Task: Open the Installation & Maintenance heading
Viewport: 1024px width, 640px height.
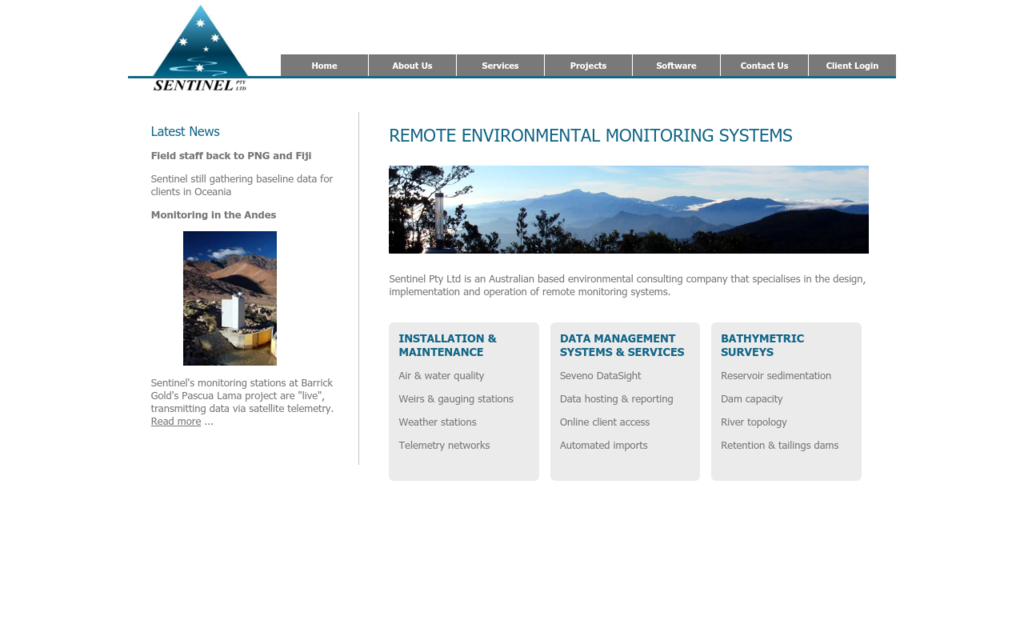Action: pos(447,345)
